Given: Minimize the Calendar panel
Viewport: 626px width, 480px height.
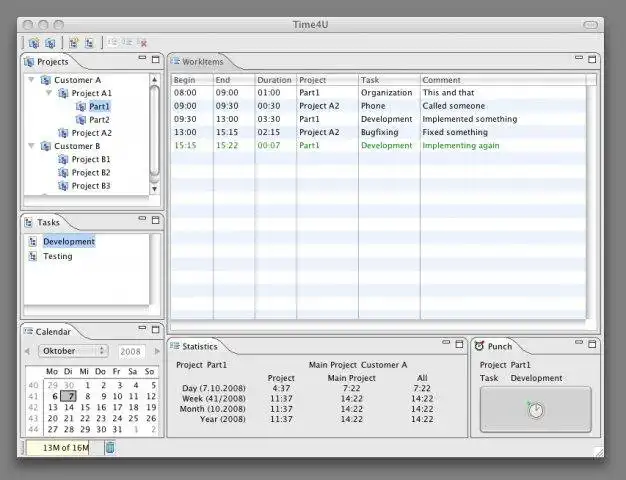Looking at the screenshot, I should coord(143,328).
